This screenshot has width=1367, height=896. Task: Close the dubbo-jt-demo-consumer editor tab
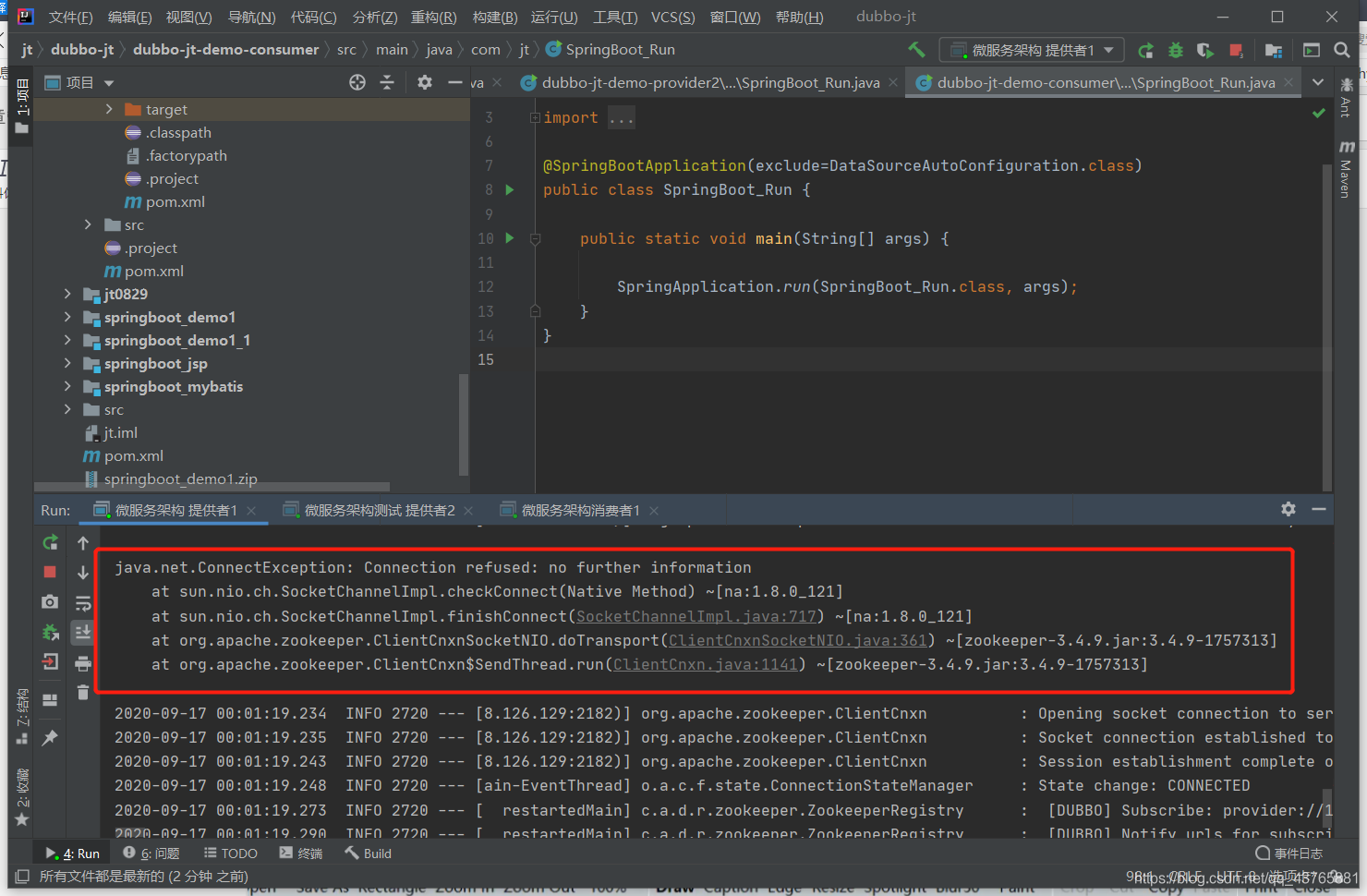pos(1289,82)
